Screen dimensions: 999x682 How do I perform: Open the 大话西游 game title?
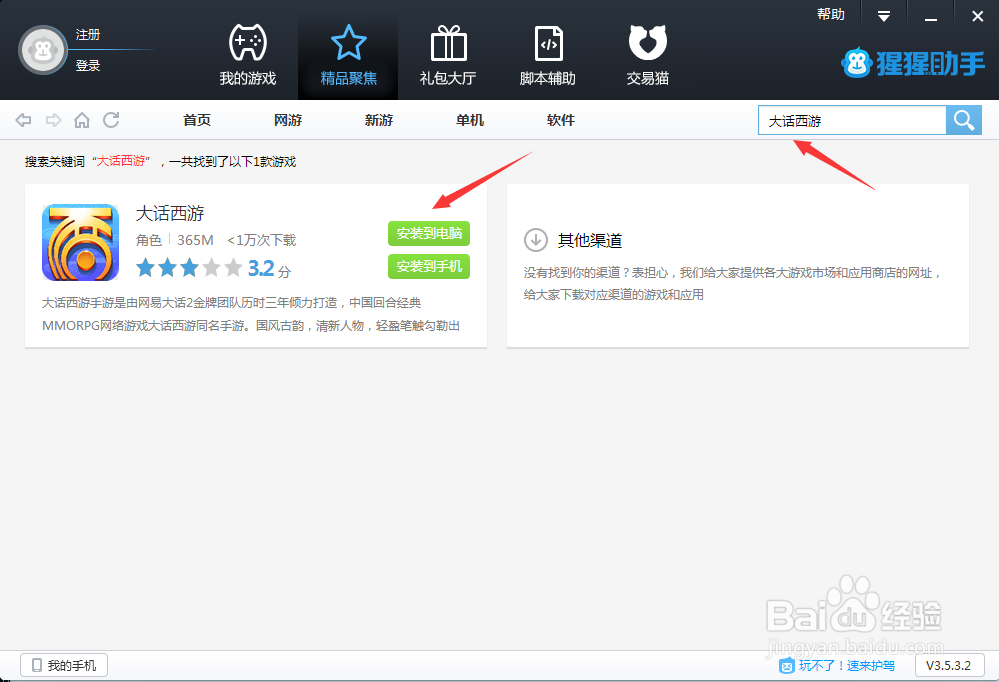click(170, 213)
